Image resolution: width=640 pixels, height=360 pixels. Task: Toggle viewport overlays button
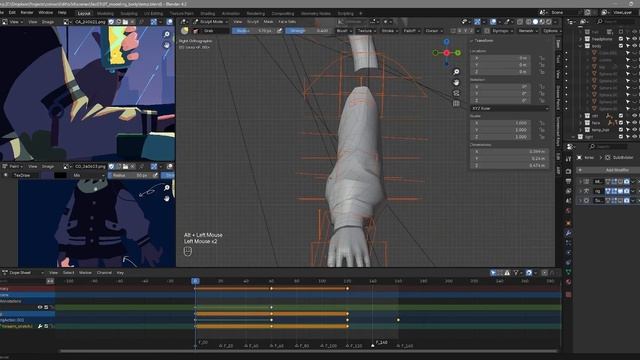click(x=493, y=22)
